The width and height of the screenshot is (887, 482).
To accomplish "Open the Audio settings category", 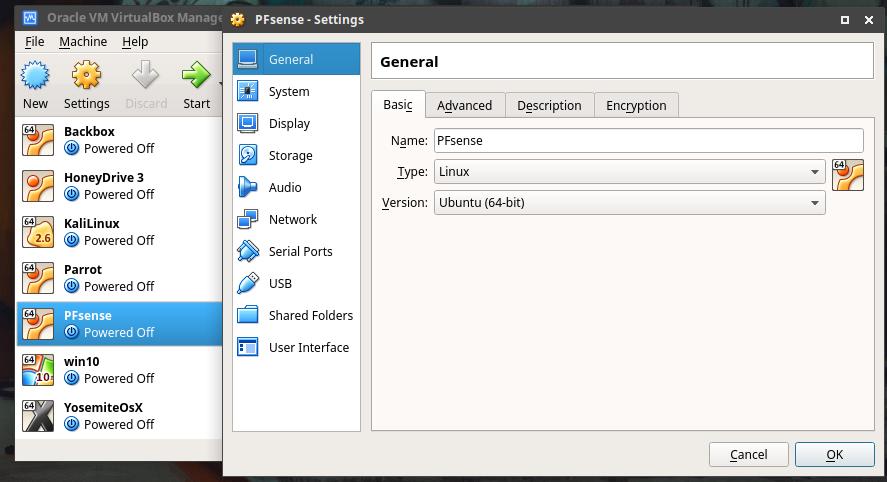I will [x=296, y=187].
